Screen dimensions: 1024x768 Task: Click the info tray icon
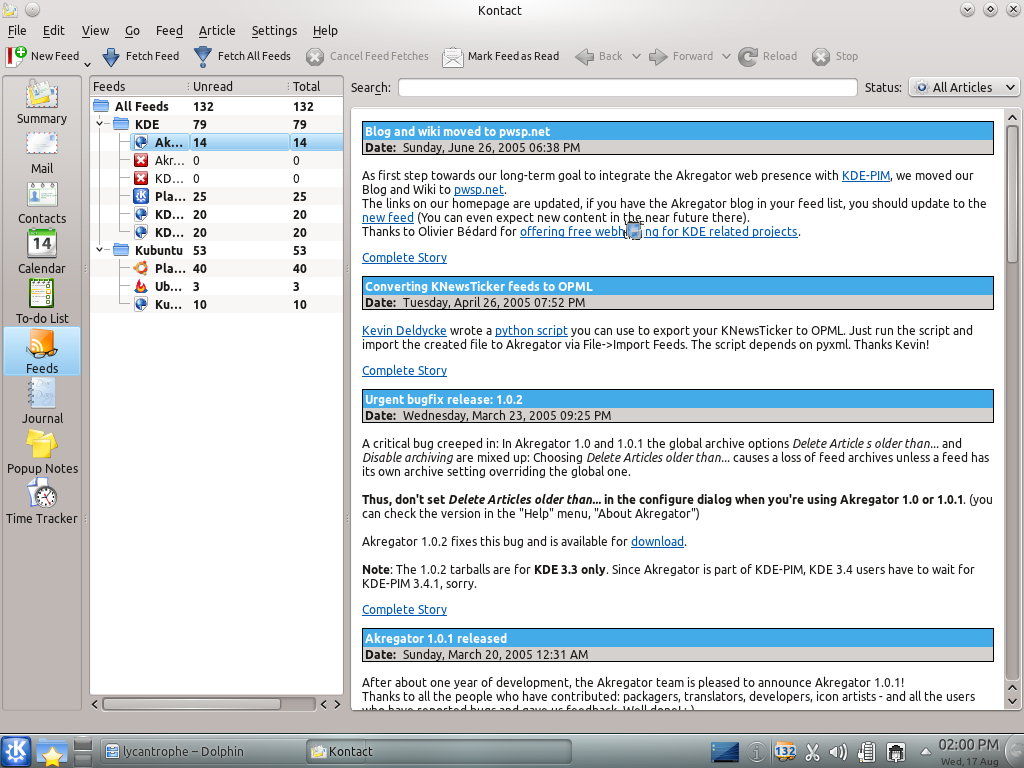(x=756, y=752)
